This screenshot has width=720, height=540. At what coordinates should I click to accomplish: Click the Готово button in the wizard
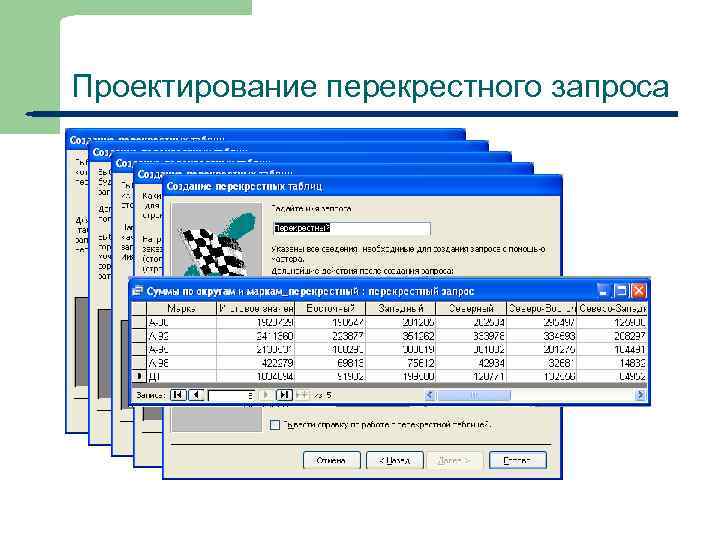[x=518, y=460]
